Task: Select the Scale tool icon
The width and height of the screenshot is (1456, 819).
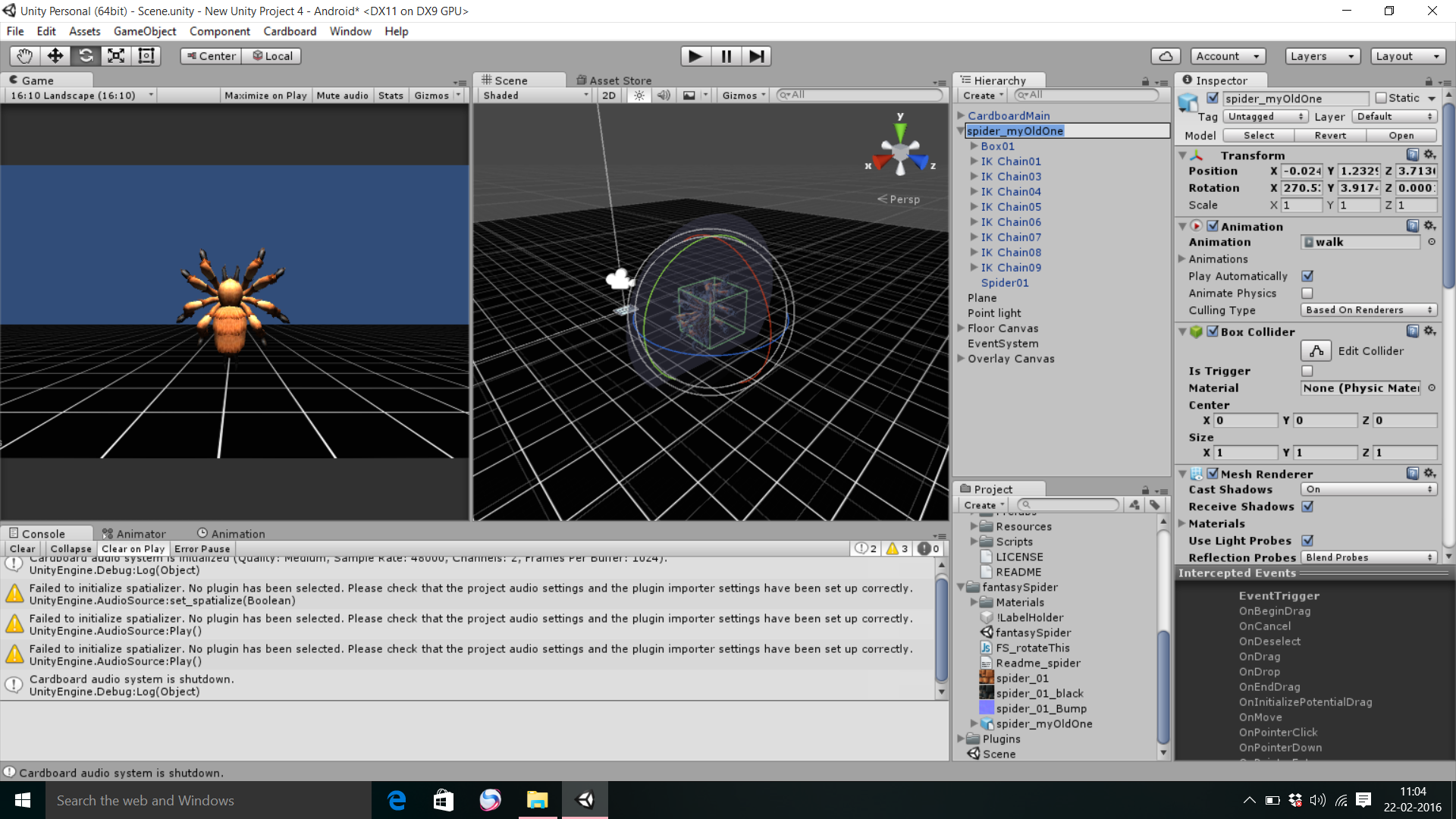Action: (x=116, y=56)
